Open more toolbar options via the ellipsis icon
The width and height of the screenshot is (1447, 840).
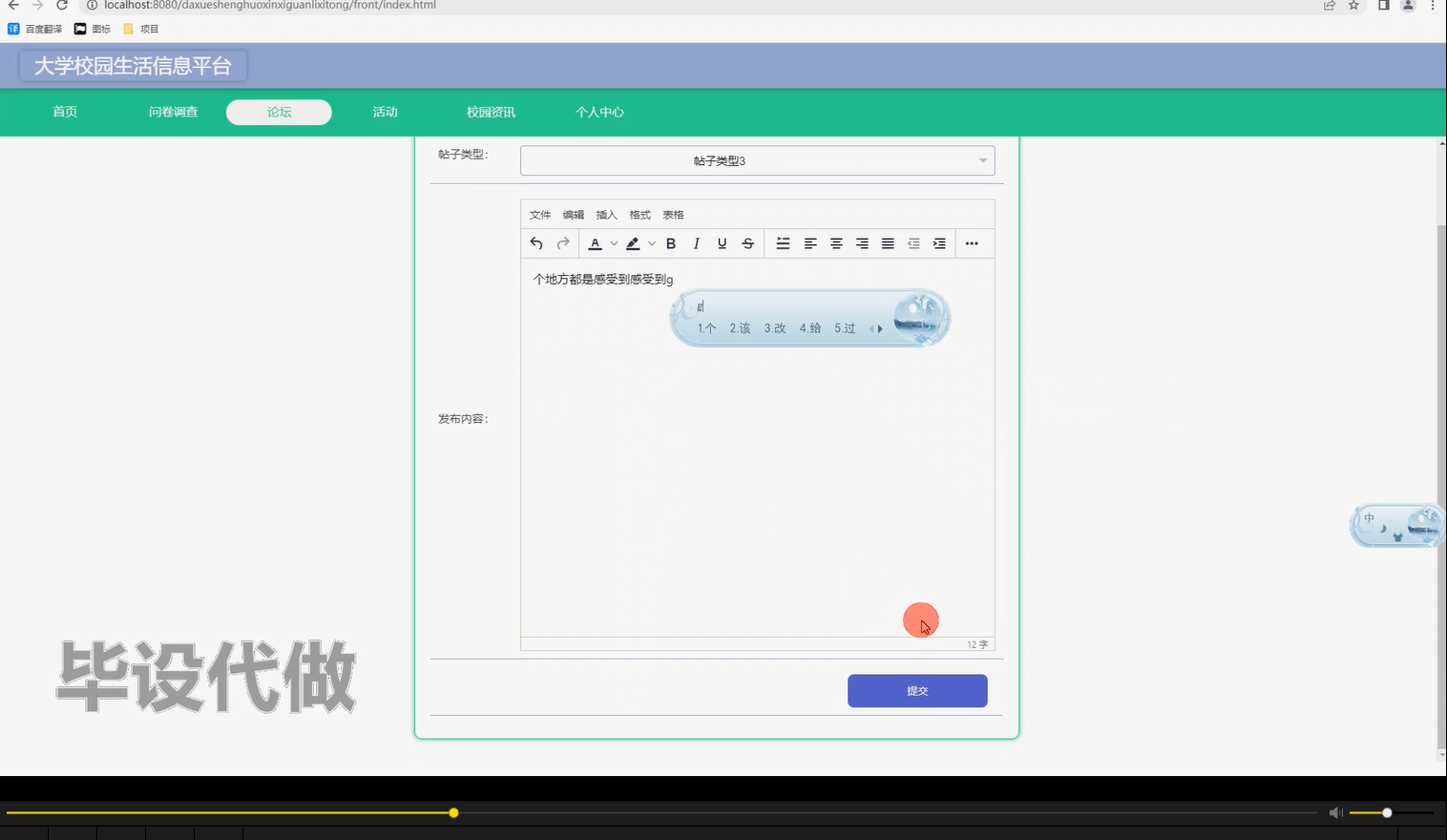click(x=972, y=243)
